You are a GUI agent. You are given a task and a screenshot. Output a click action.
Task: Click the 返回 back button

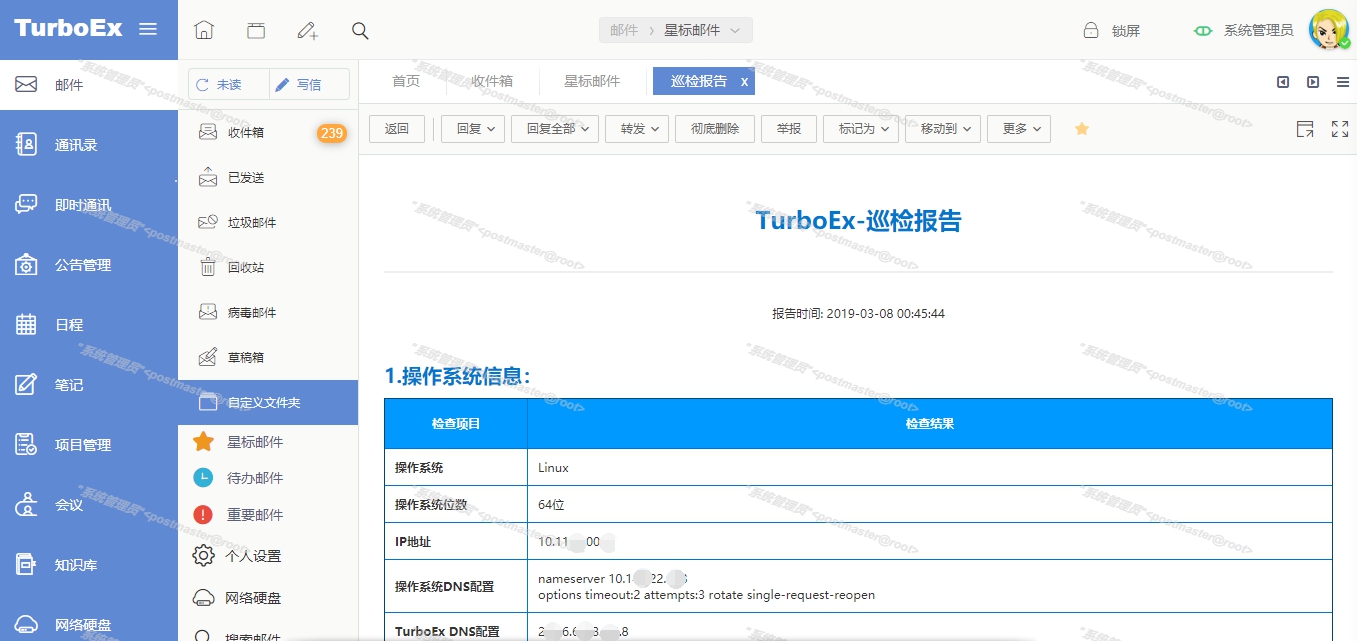point(397,129)
